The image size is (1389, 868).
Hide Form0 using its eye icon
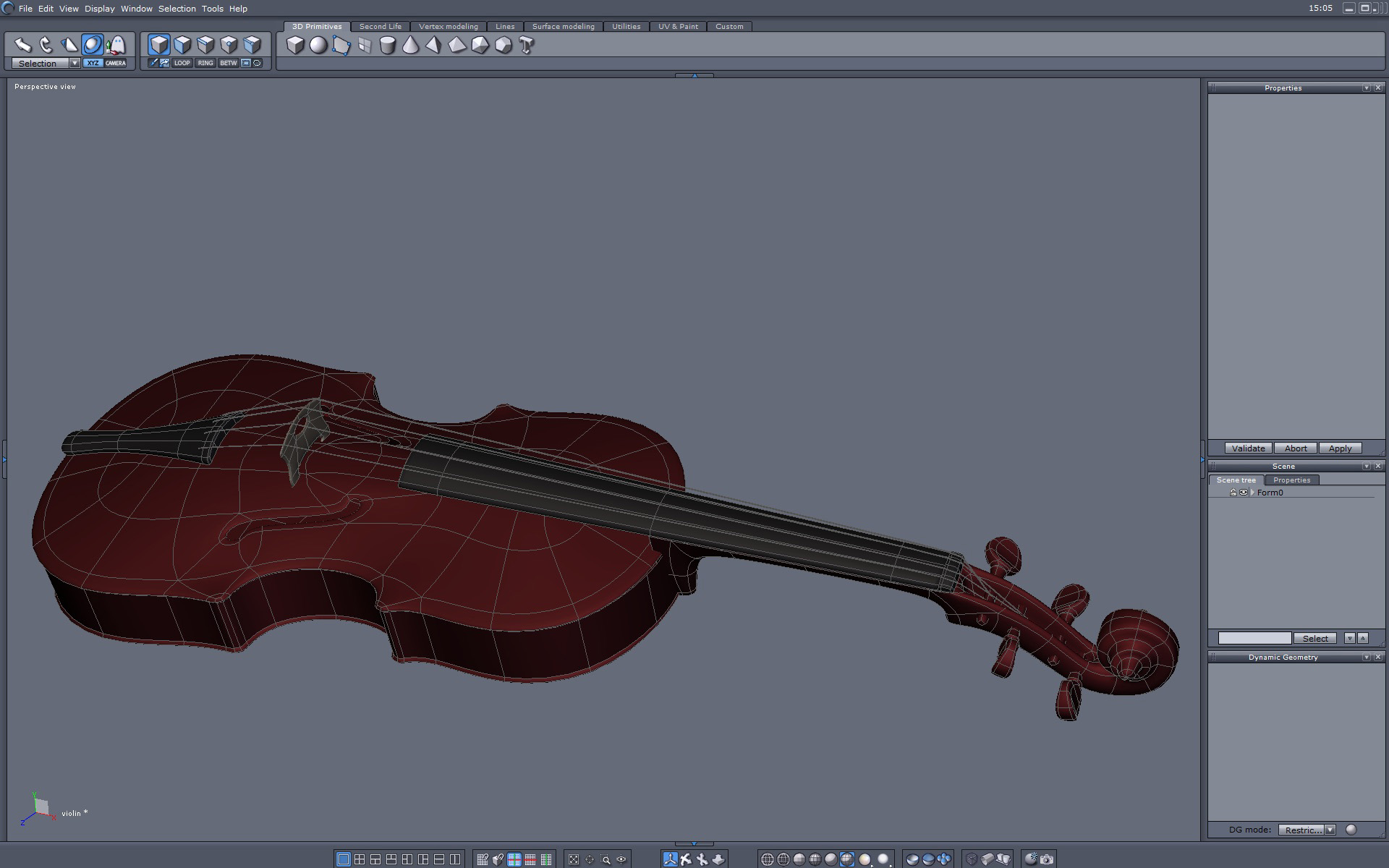1244,493
